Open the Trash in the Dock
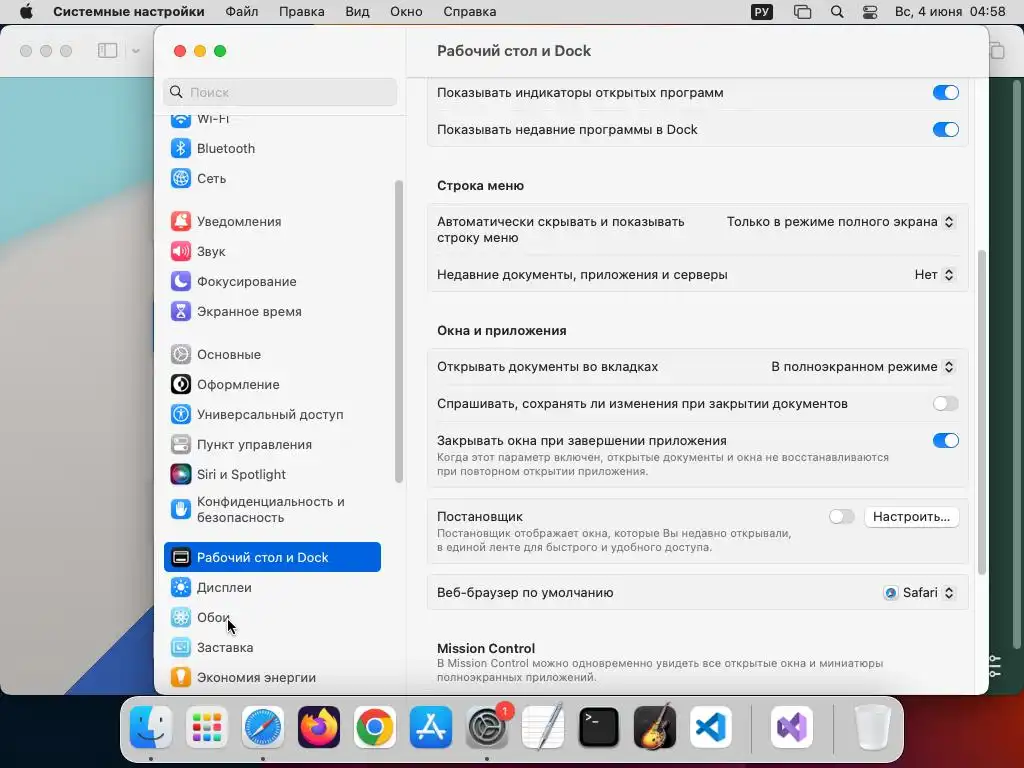1024x768 pixels. (872, 727)
